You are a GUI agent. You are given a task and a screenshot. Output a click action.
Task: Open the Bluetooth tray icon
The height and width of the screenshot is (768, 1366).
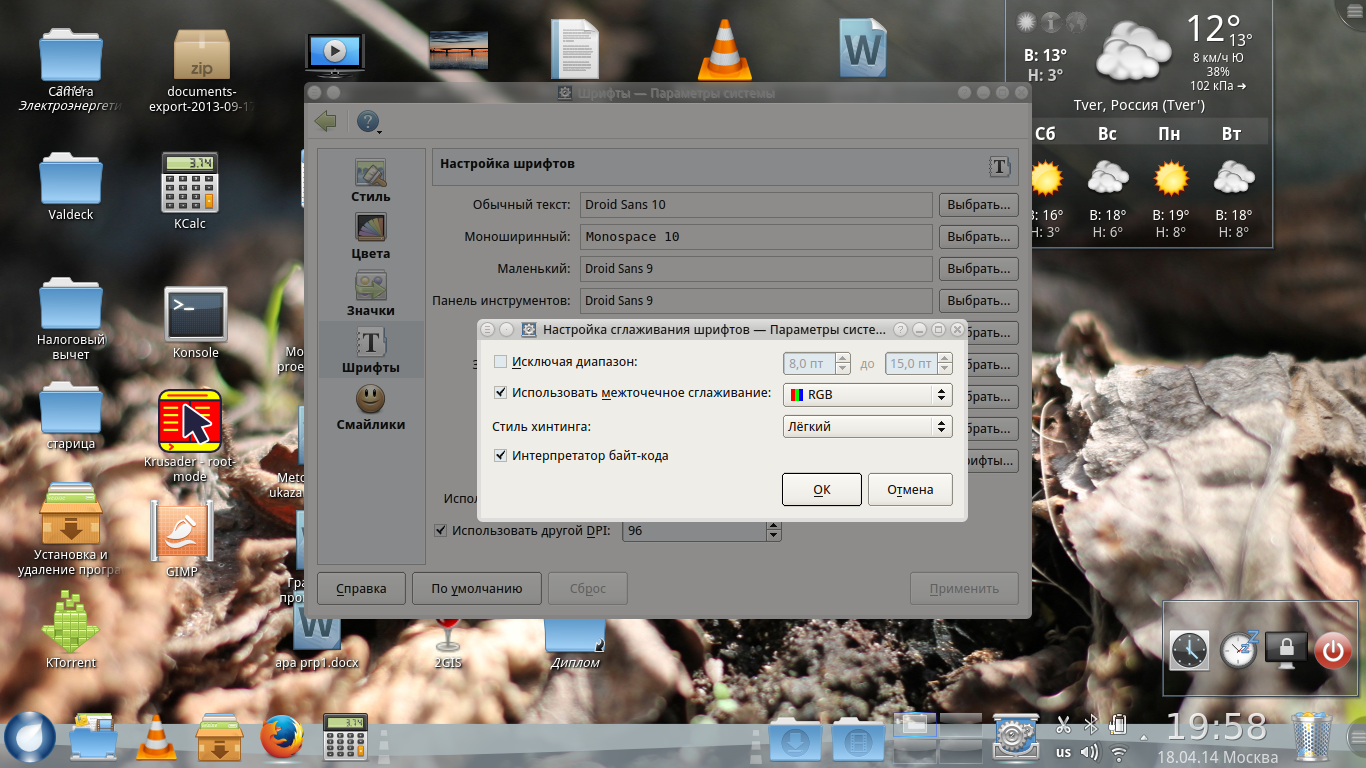pos(1092,724)
